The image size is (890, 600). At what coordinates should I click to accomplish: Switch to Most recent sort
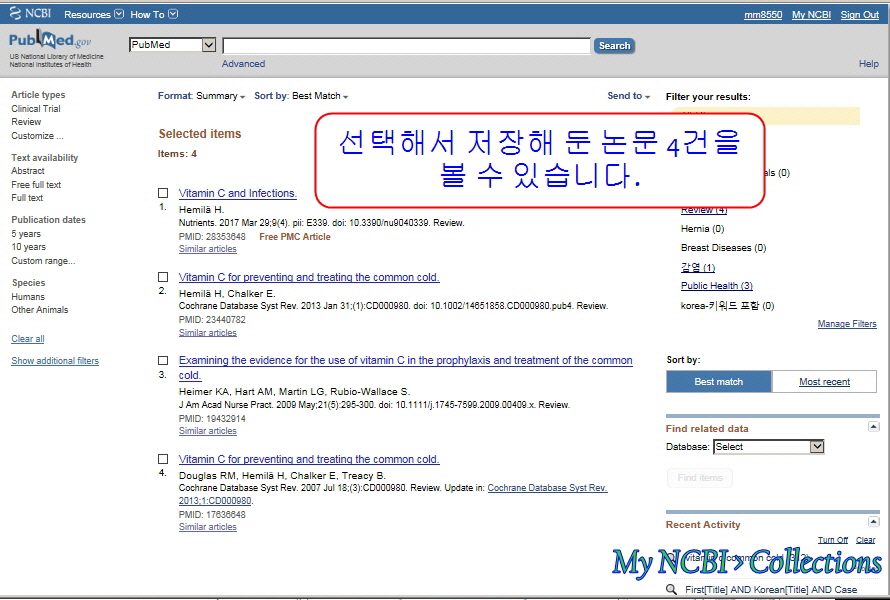point(824,381)
